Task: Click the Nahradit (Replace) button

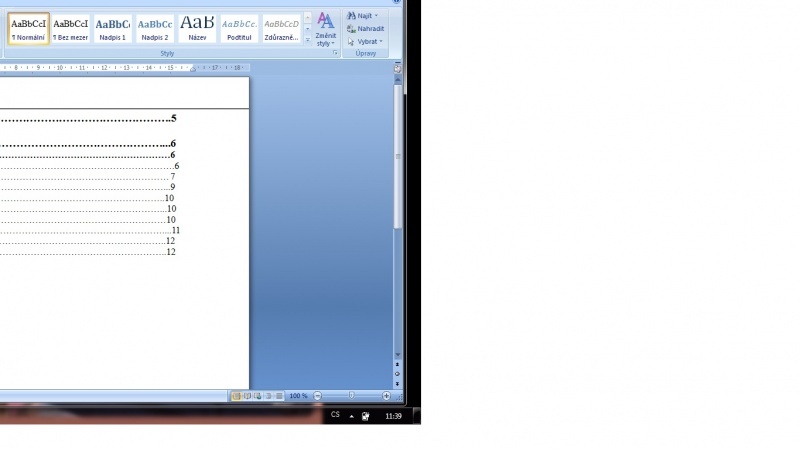Action: click(x=365, y=29)
